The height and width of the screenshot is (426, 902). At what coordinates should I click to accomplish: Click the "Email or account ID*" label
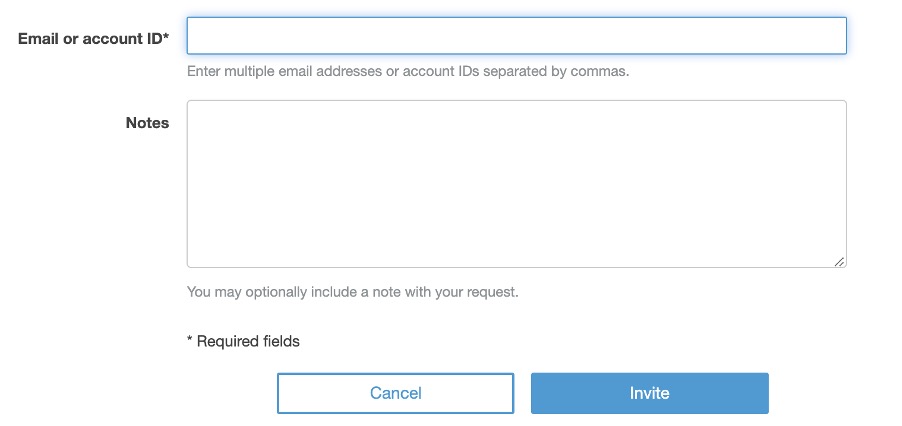pyautogui.click(x=93, y=38)
